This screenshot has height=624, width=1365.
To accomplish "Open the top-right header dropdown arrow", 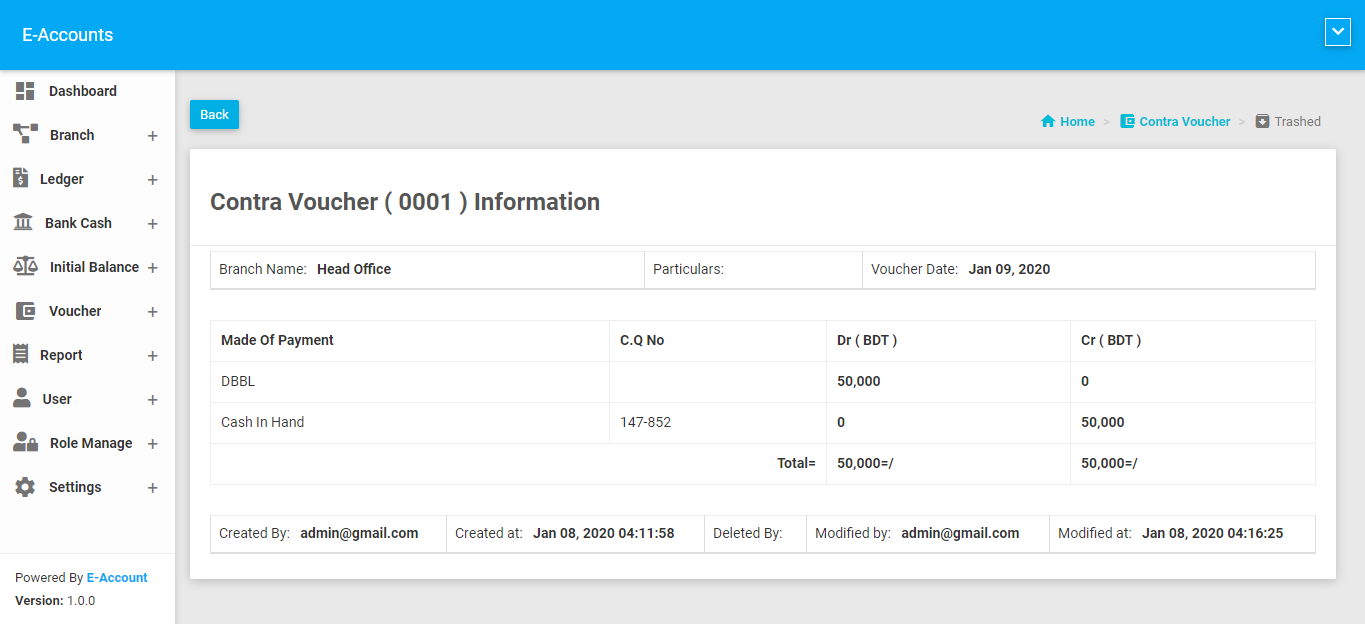I will (1337, 33).
